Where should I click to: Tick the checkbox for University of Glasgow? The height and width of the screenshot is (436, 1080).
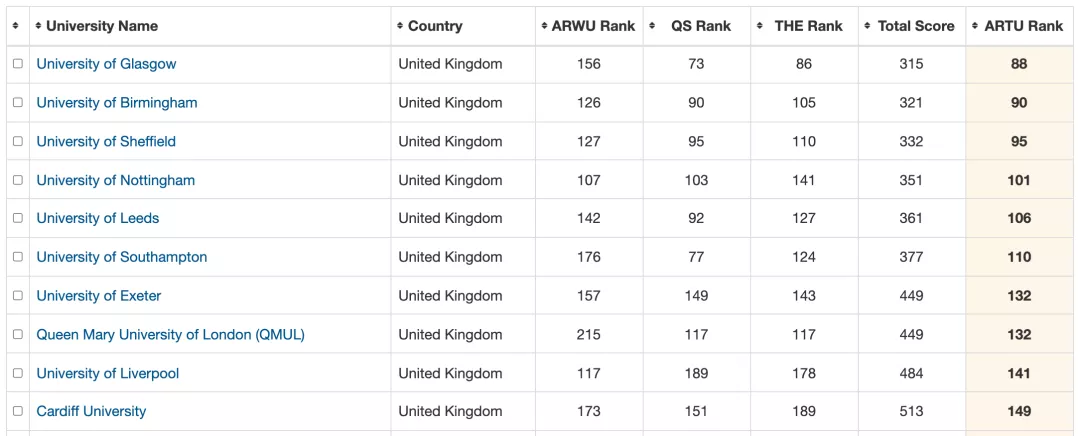[17, 64]
